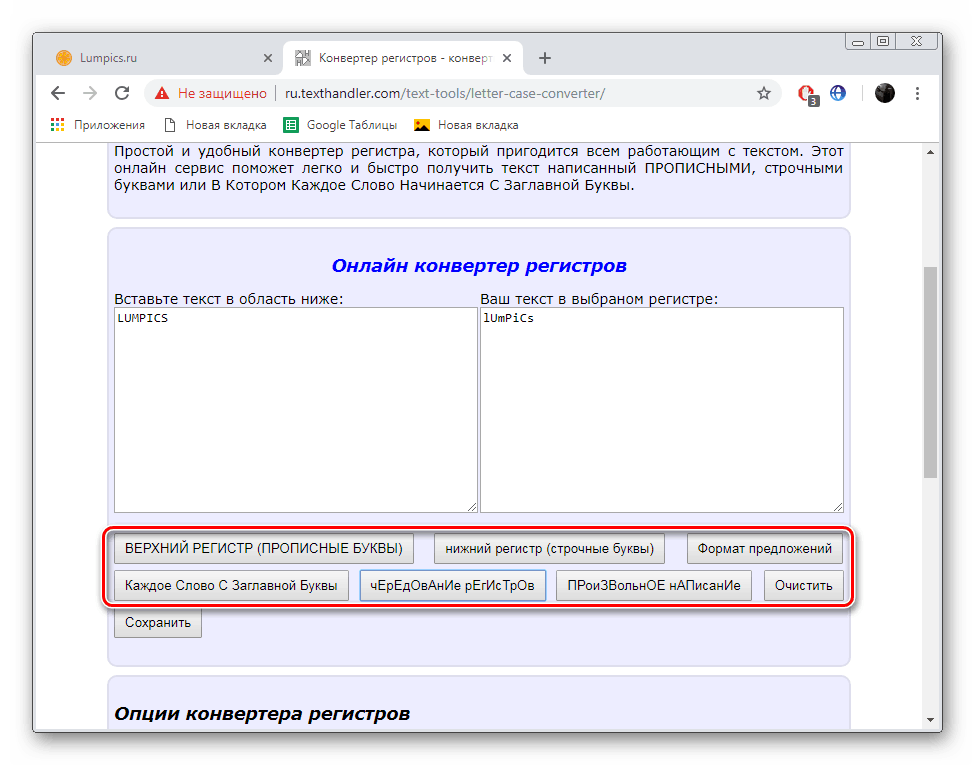Click the Формат предложений button

pyautogui.click(x=765, y=548)
